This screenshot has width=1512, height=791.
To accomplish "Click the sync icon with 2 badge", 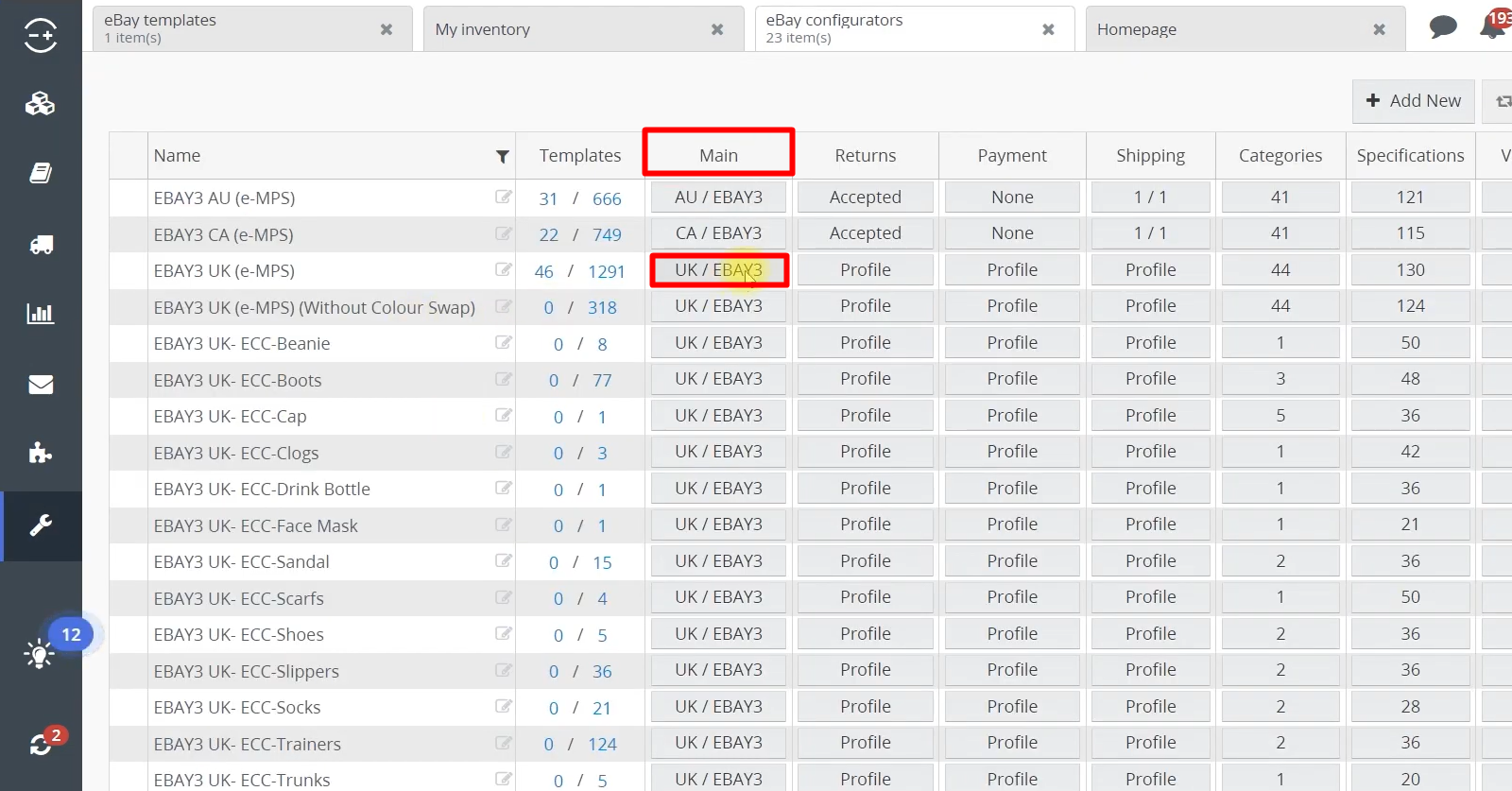I will pyautogui.click(x=41, y=746).
